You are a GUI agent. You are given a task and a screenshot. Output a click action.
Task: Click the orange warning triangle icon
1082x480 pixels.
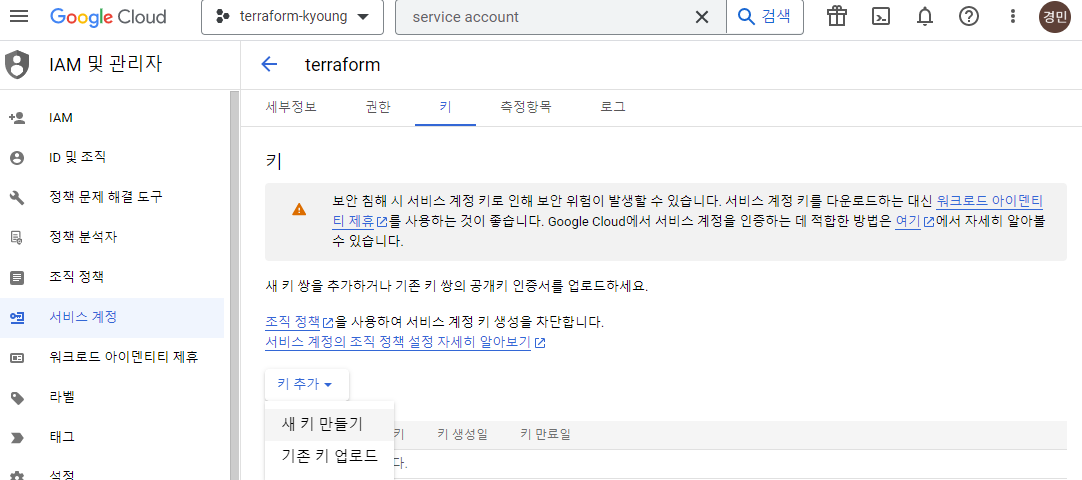[299, 210]
